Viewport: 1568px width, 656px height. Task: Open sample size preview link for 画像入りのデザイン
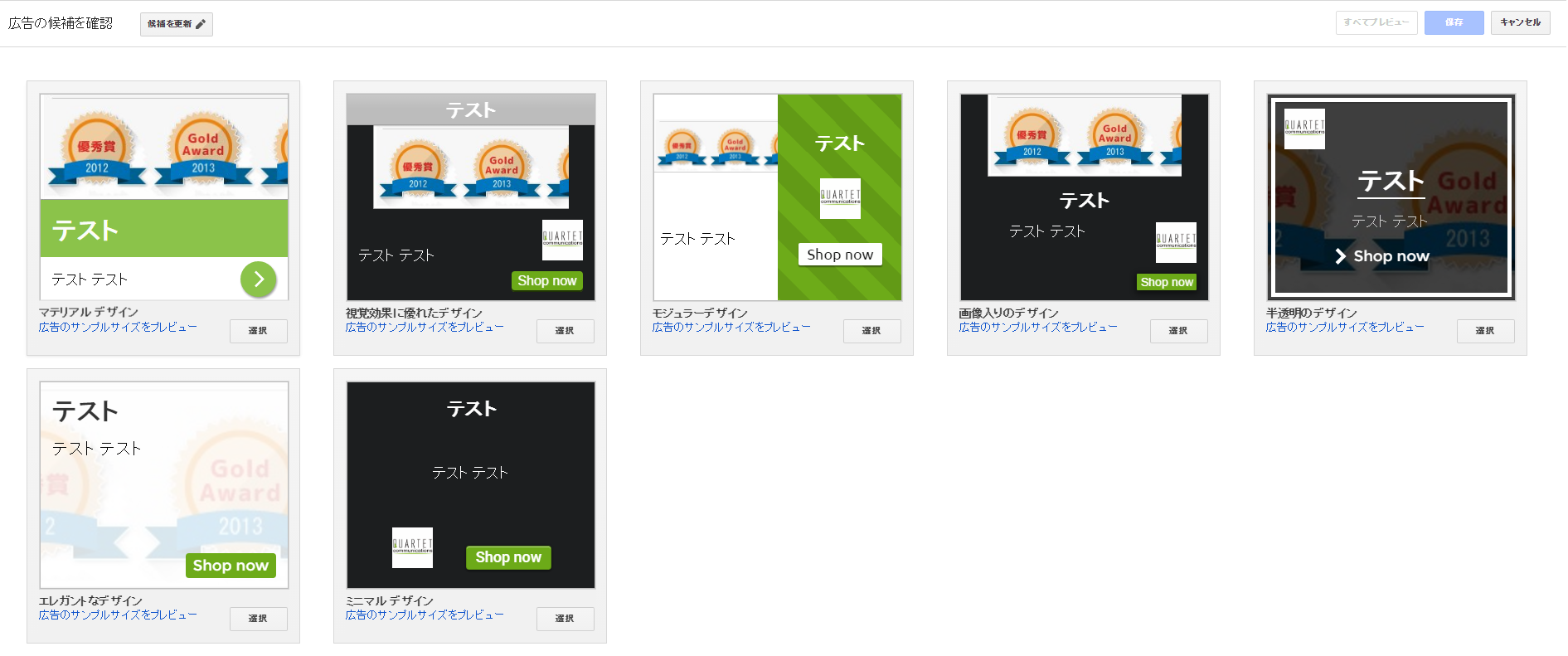pyautogui.click(x=1037, y=328)
